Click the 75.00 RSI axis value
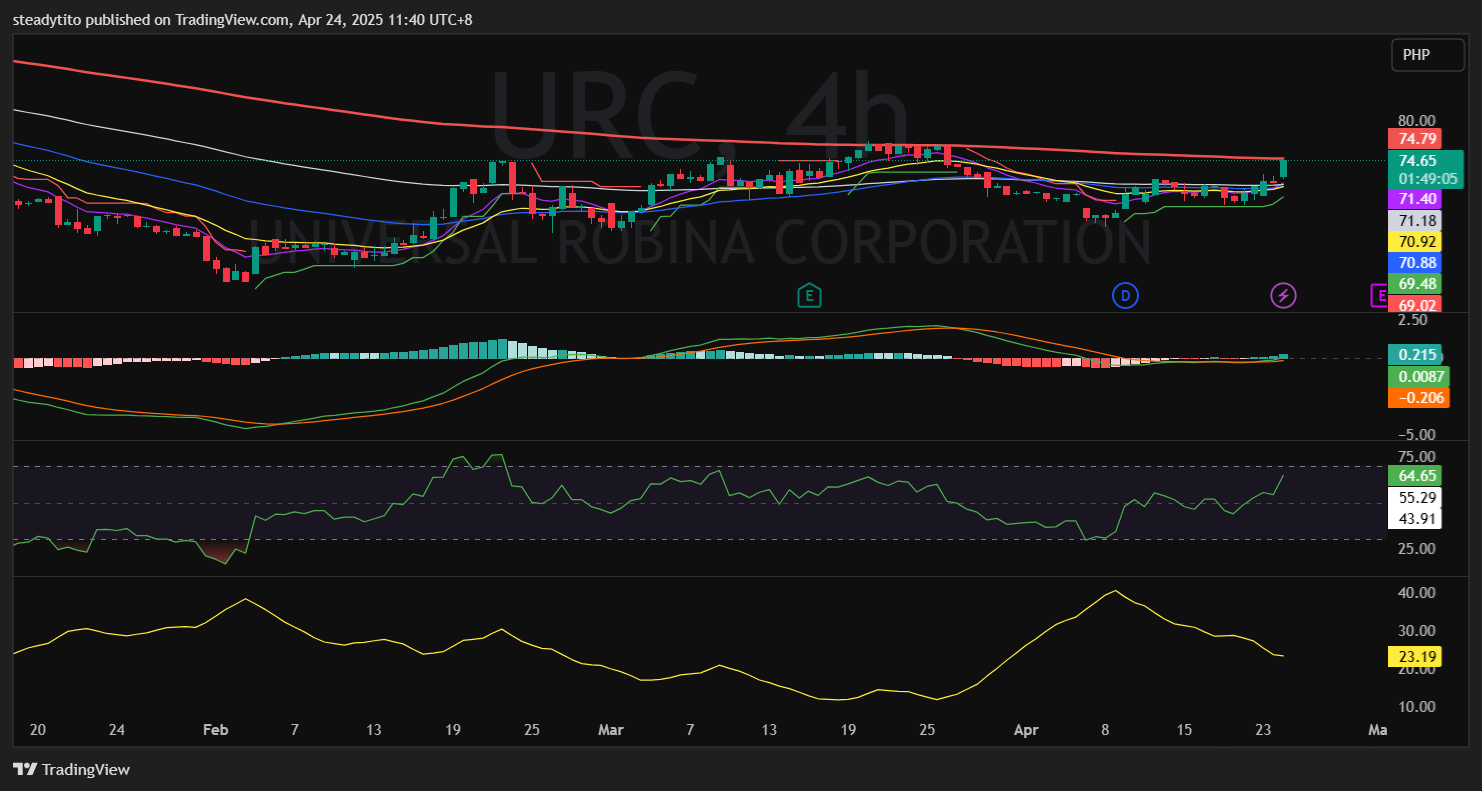This screenshot has height=791, width=1482. [1417, 456]
